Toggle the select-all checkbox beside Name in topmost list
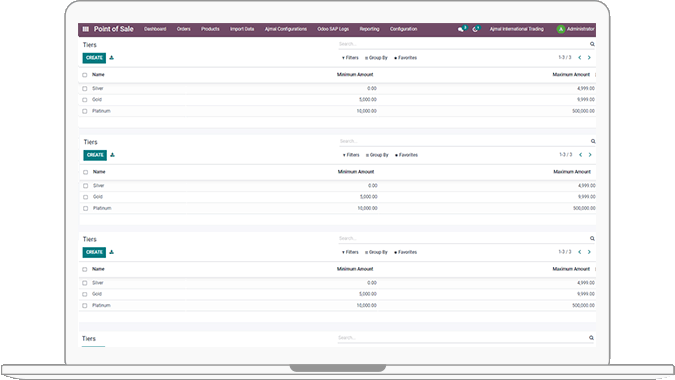 85,75
